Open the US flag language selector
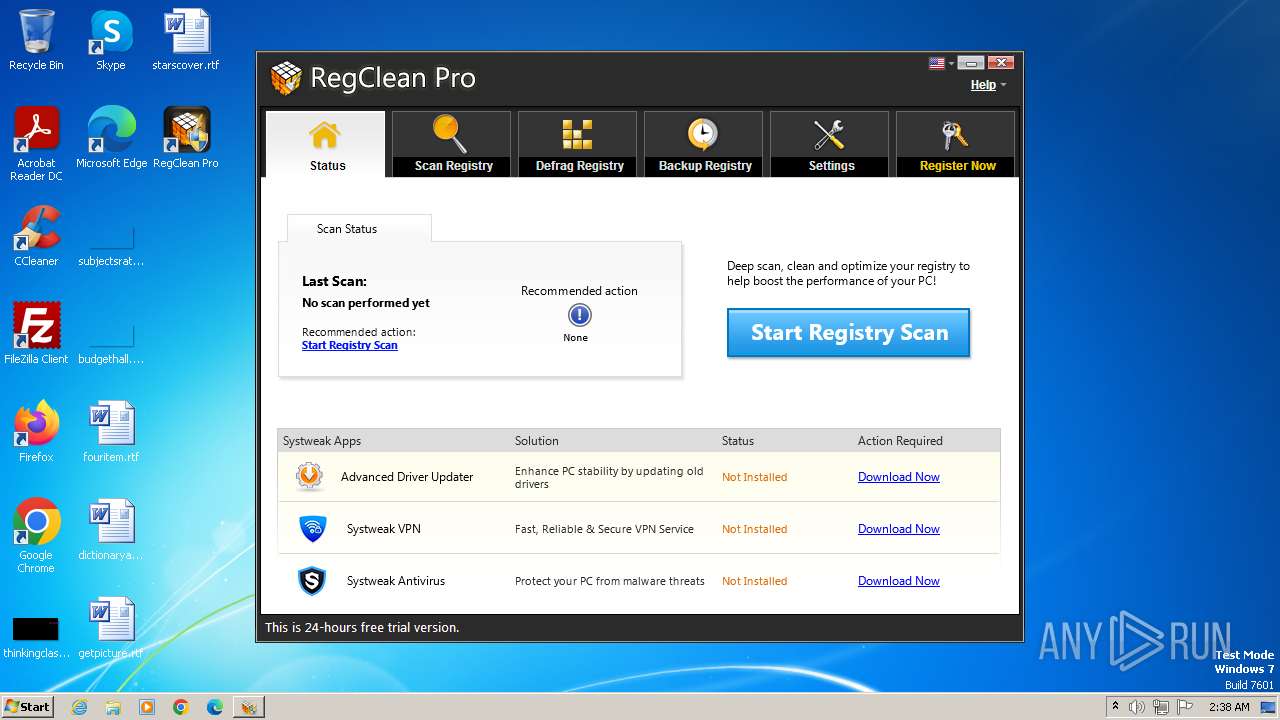 941,63
